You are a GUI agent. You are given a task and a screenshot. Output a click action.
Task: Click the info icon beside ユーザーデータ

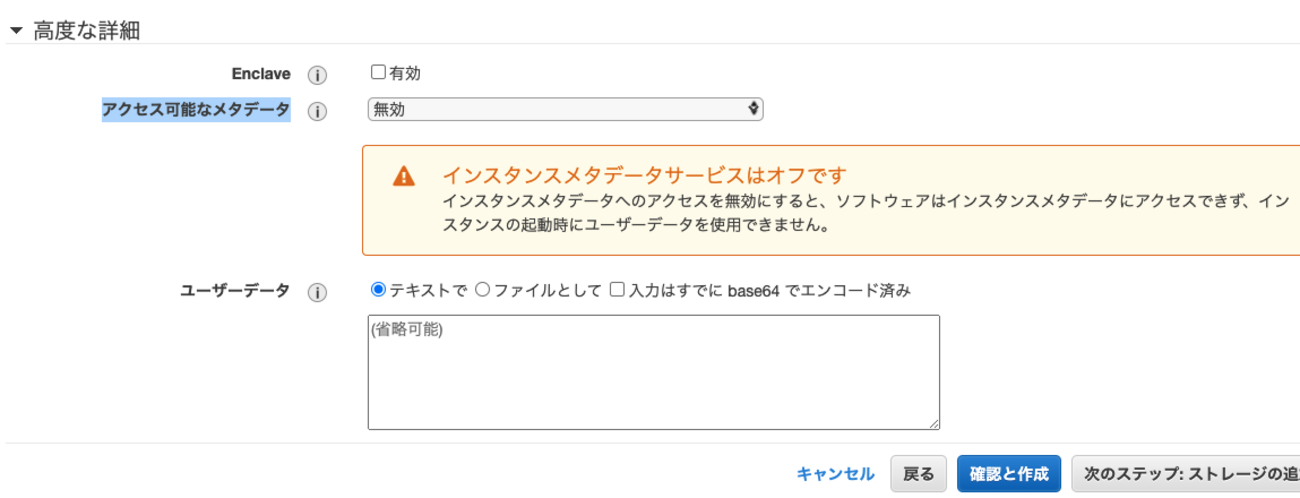point(317,292)
